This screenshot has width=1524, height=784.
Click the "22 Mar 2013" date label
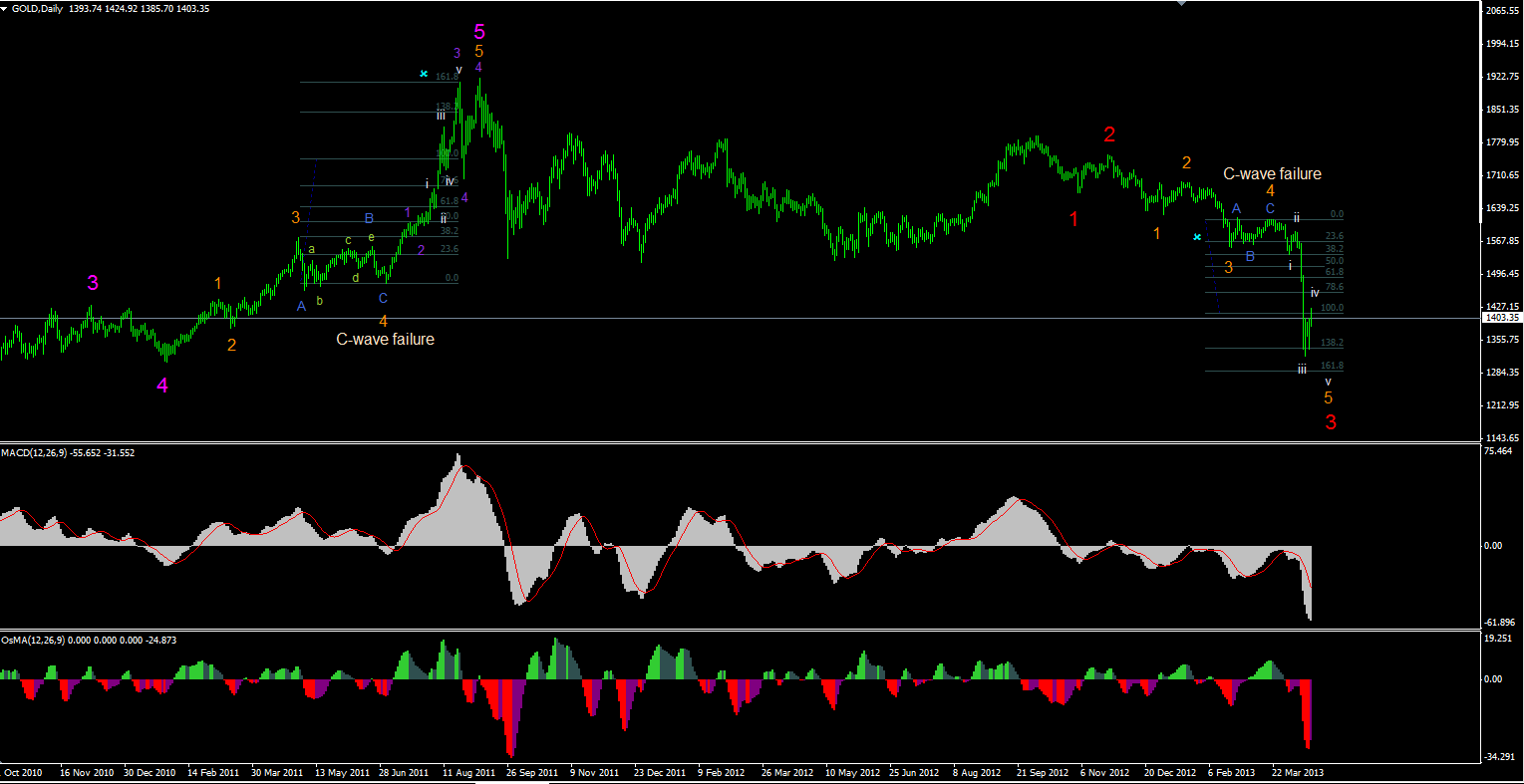tap(1299, 773)
